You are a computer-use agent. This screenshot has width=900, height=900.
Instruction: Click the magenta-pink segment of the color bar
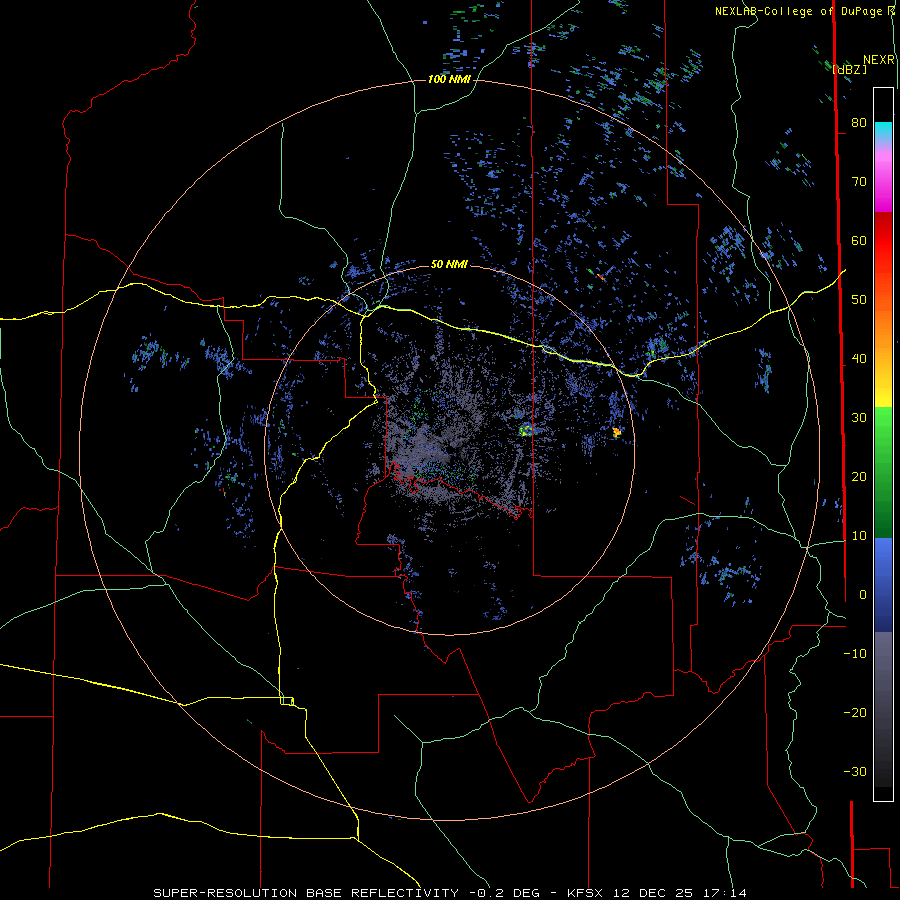(x=883, y=181)
